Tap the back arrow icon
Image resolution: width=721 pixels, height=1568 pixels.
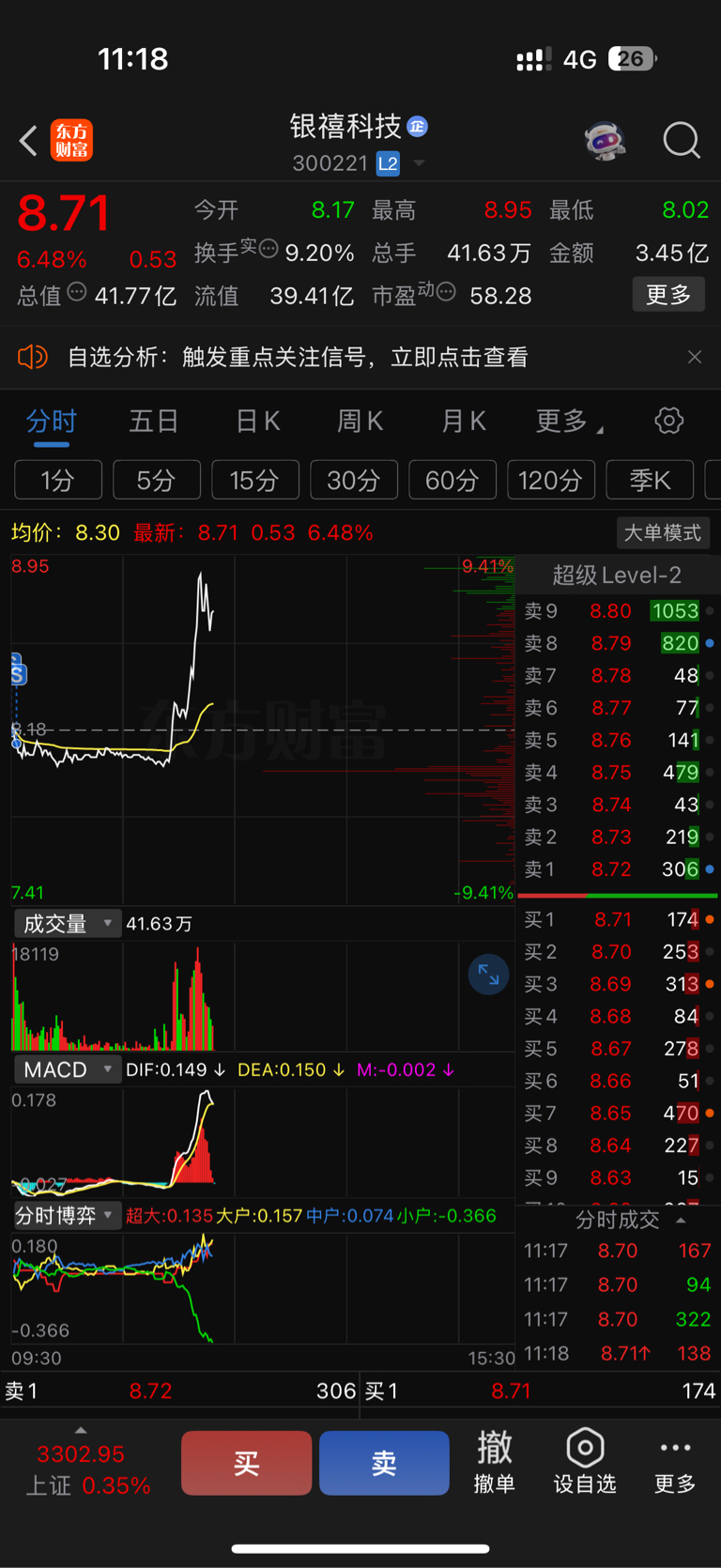[28, 141]
